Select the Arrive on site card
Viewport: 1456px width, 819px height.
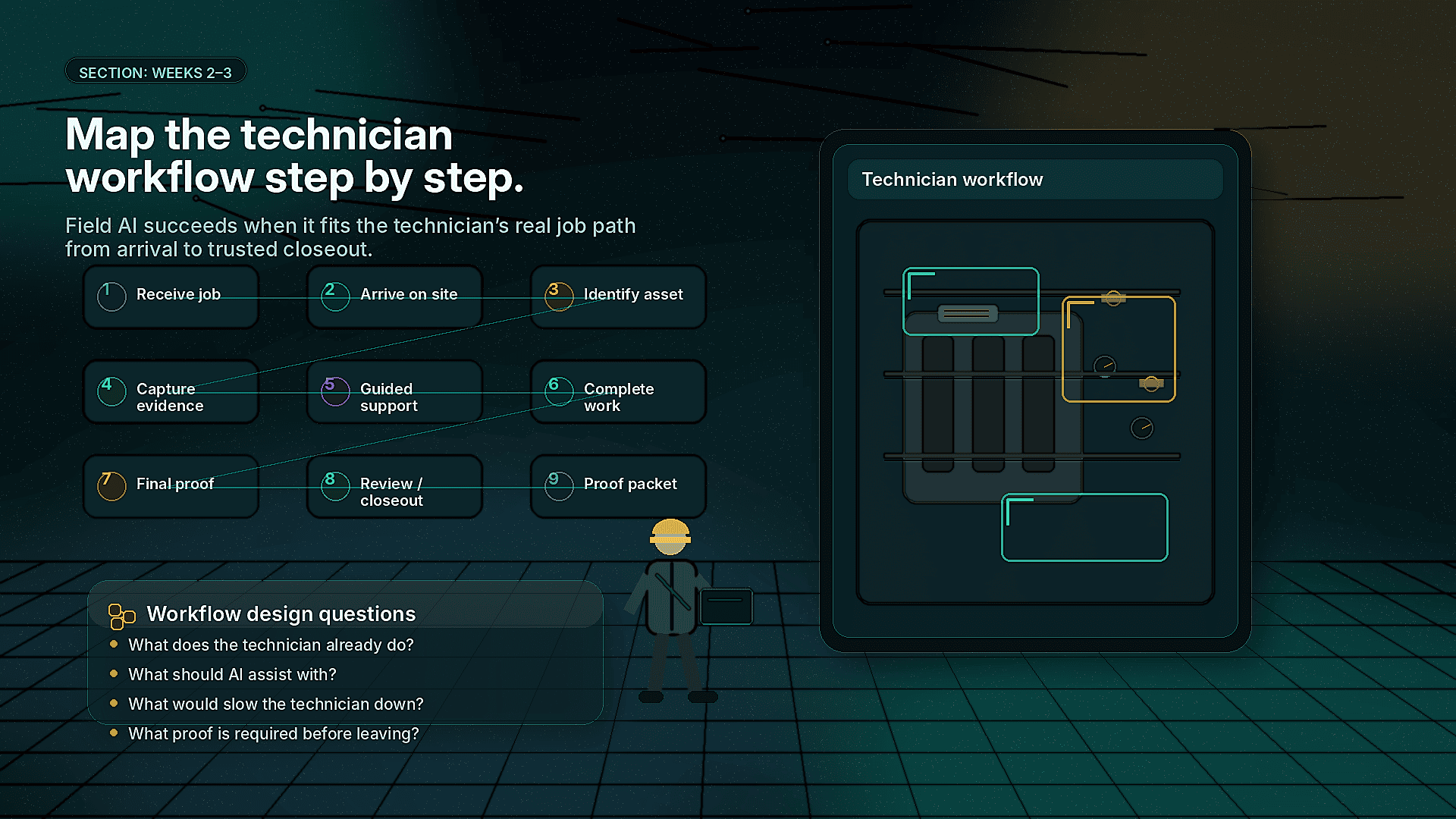[x=394, y=297]
